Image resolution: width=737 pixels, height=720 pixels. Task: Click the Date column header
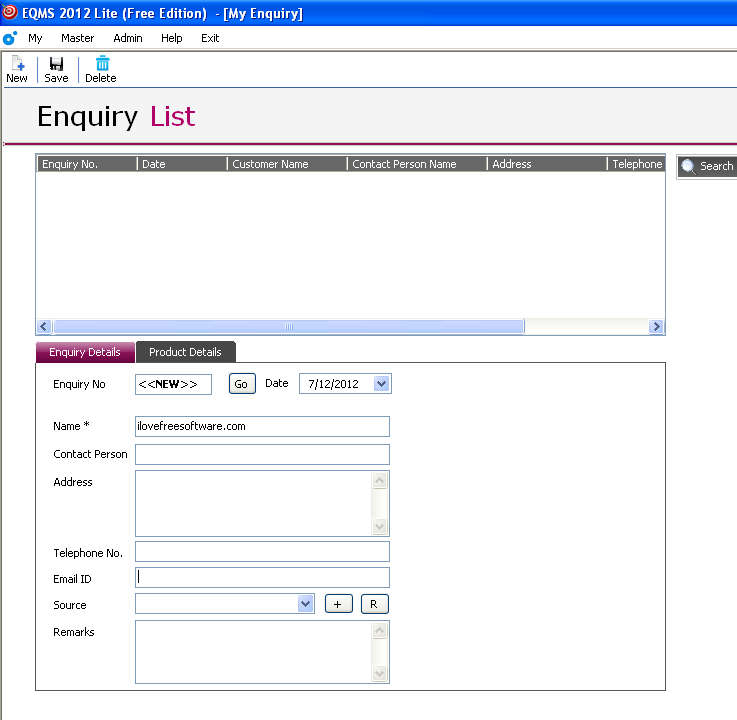click(x=182, y=164)
